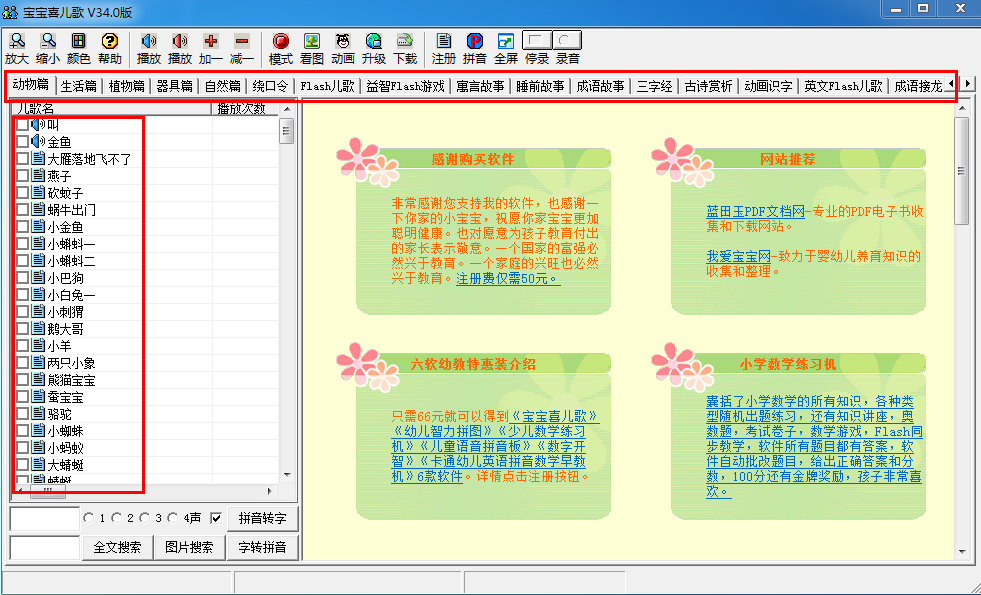Click the 拼音 pinyin icon
The image size is (981, 595).
[475, 41]
